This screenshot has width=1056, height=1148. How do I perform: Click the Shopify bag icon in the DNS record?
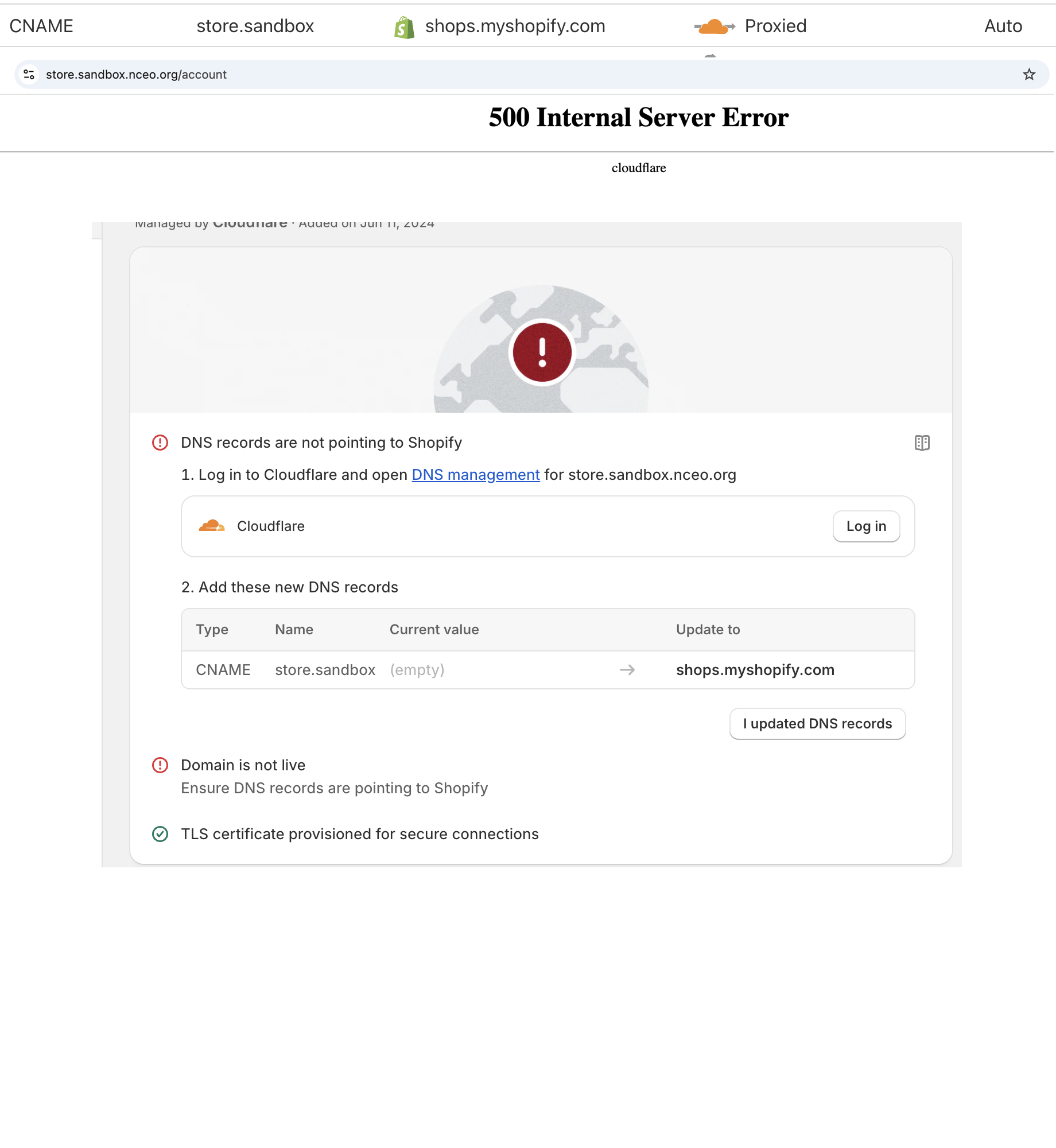pyautogui.click(x=405, y=27)
